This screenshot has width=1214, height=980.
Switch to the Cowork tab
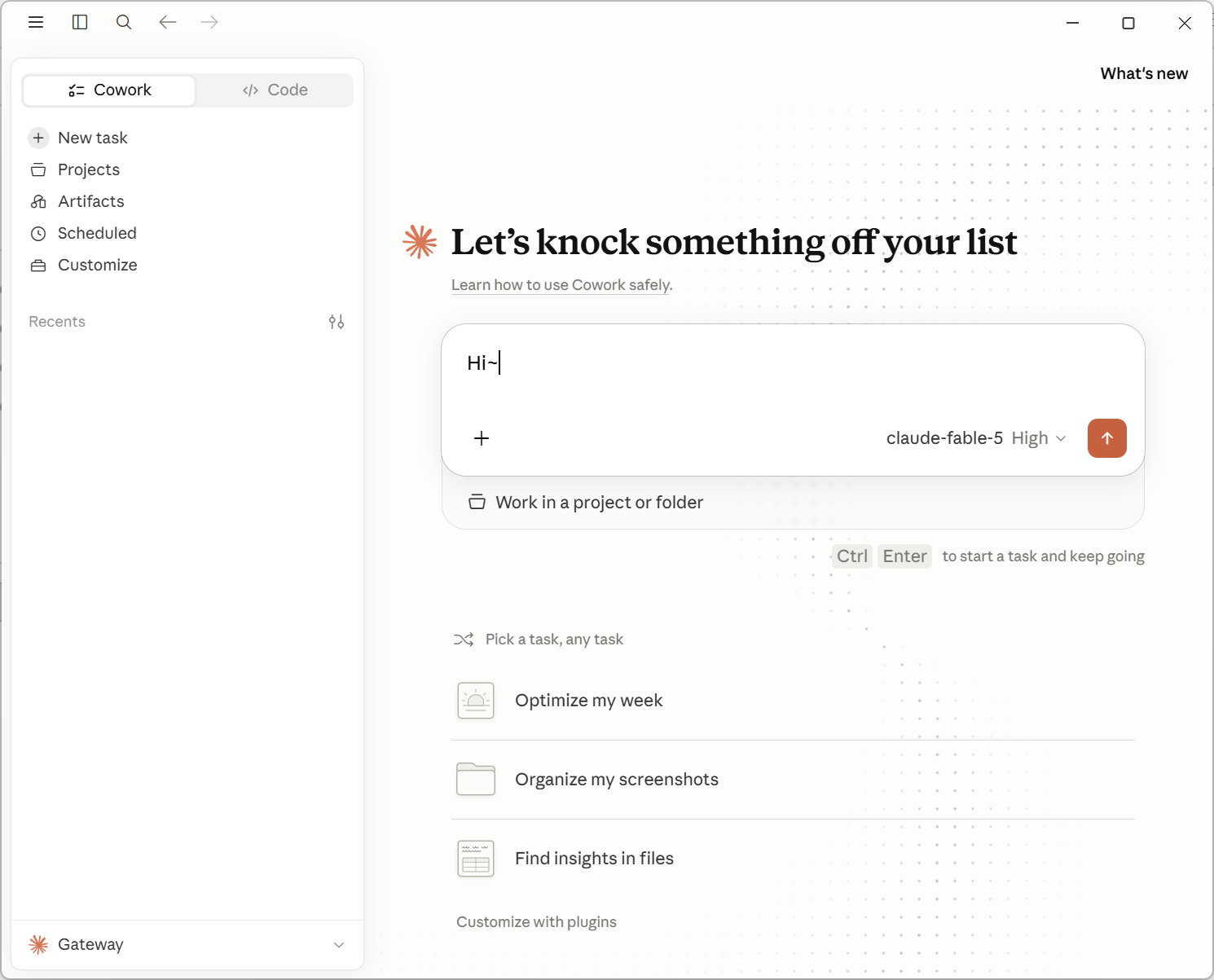pyautogui.click(x=109, y=90)
